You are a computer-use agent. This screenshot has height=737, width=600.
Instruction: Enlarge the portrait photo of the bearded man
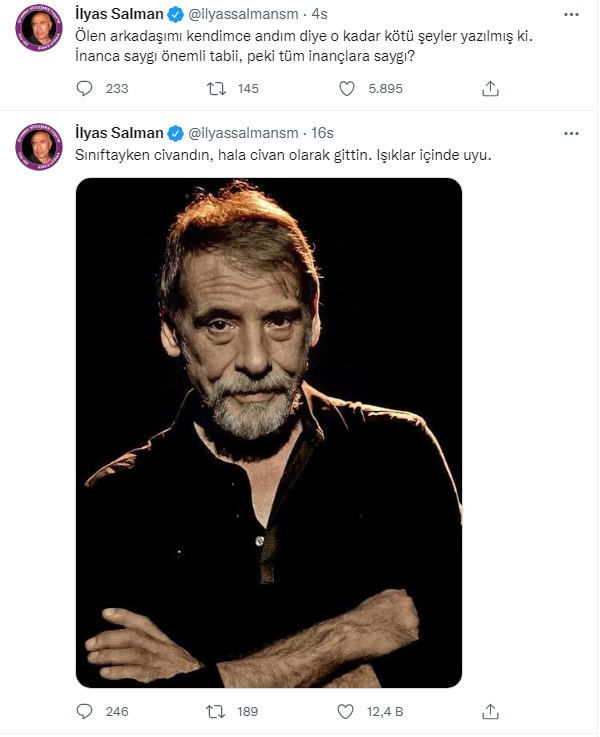point(269,432)
